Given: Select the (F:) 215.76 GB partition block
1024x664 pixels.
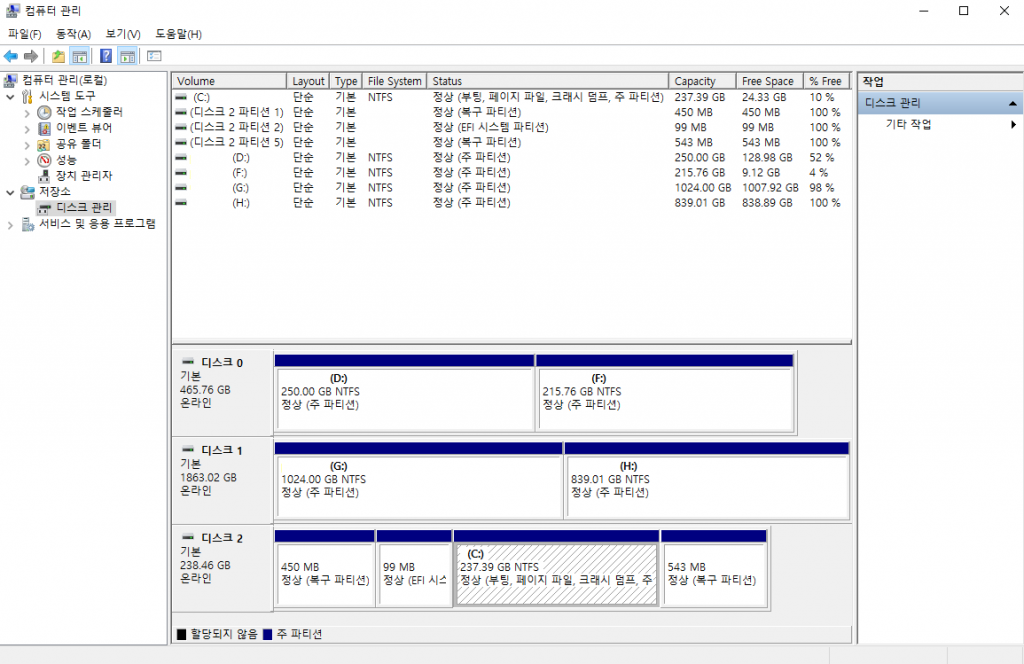Looking at the screenshot, I should click(665, 394).
